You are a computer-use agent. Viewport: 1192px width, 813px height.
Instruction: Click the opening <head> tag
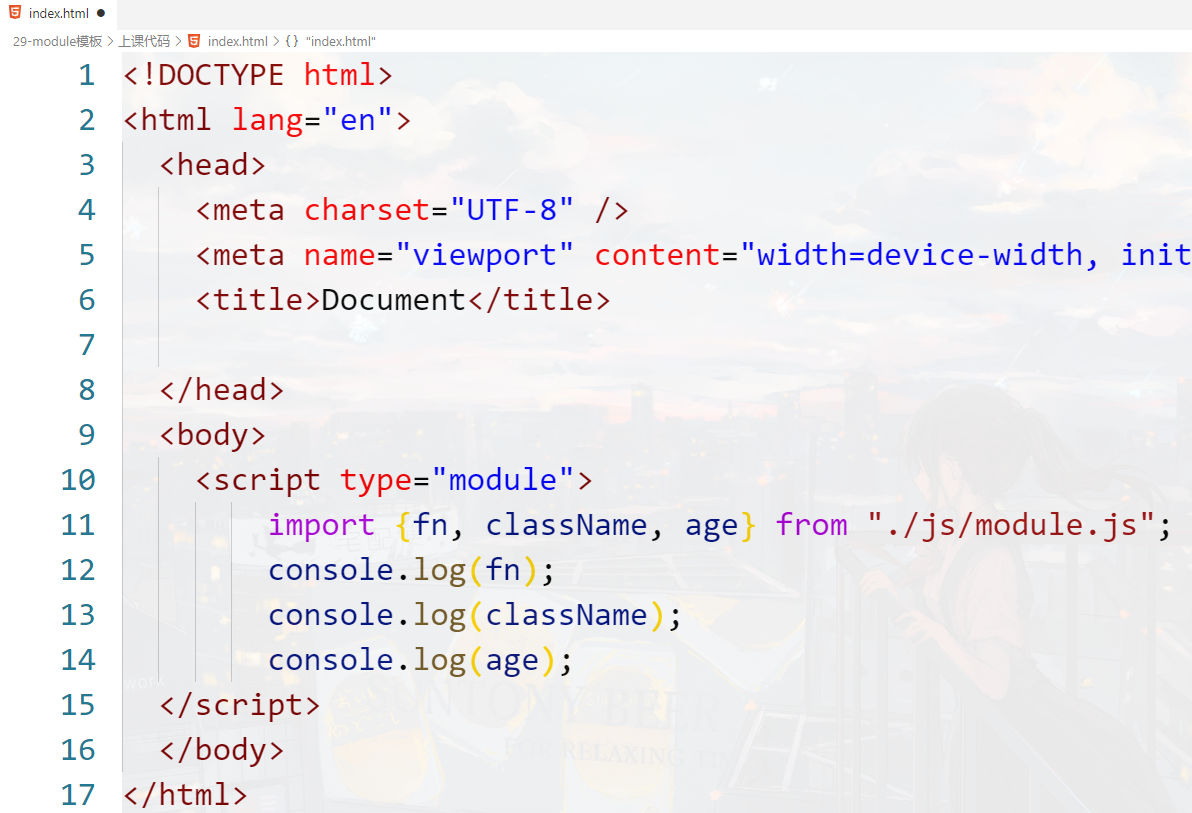pyautogui.click(x=212, y=165)
